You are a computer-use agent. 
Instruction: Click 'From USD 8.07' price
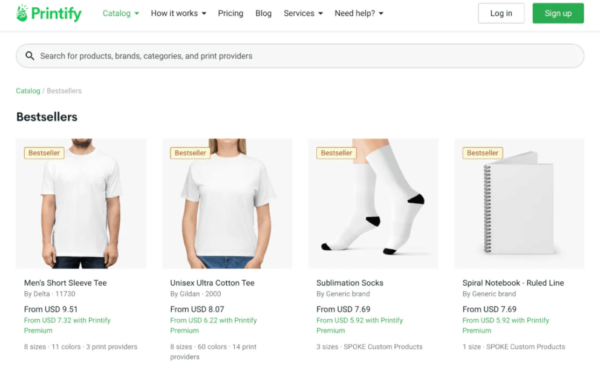(197, 309)
